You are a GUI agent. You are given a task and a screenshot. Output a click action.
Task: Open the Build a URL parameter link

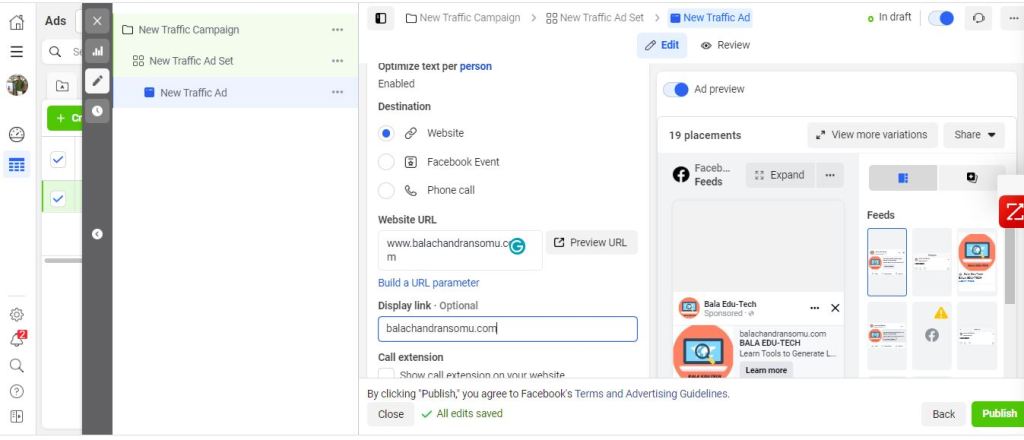pyautogui.click(x=428, y=283)
